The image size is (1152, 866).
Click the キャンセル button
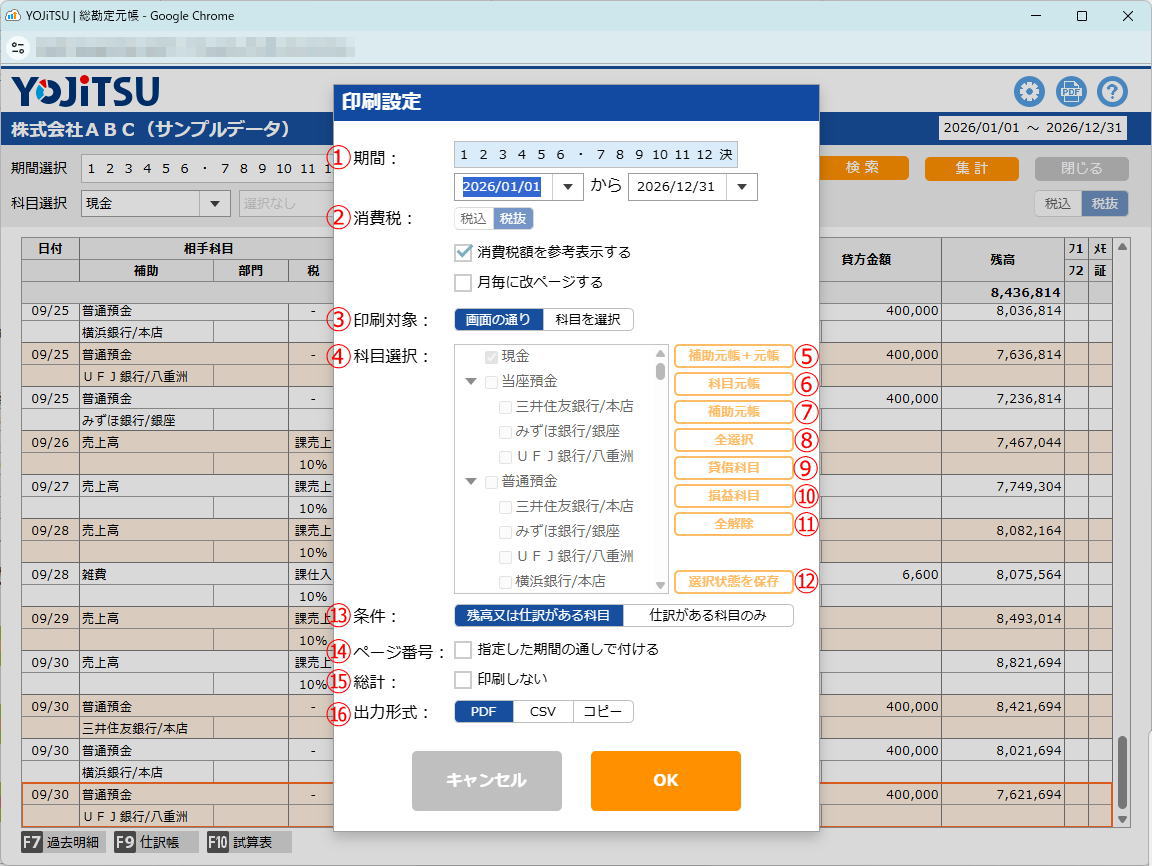(487, 781)
